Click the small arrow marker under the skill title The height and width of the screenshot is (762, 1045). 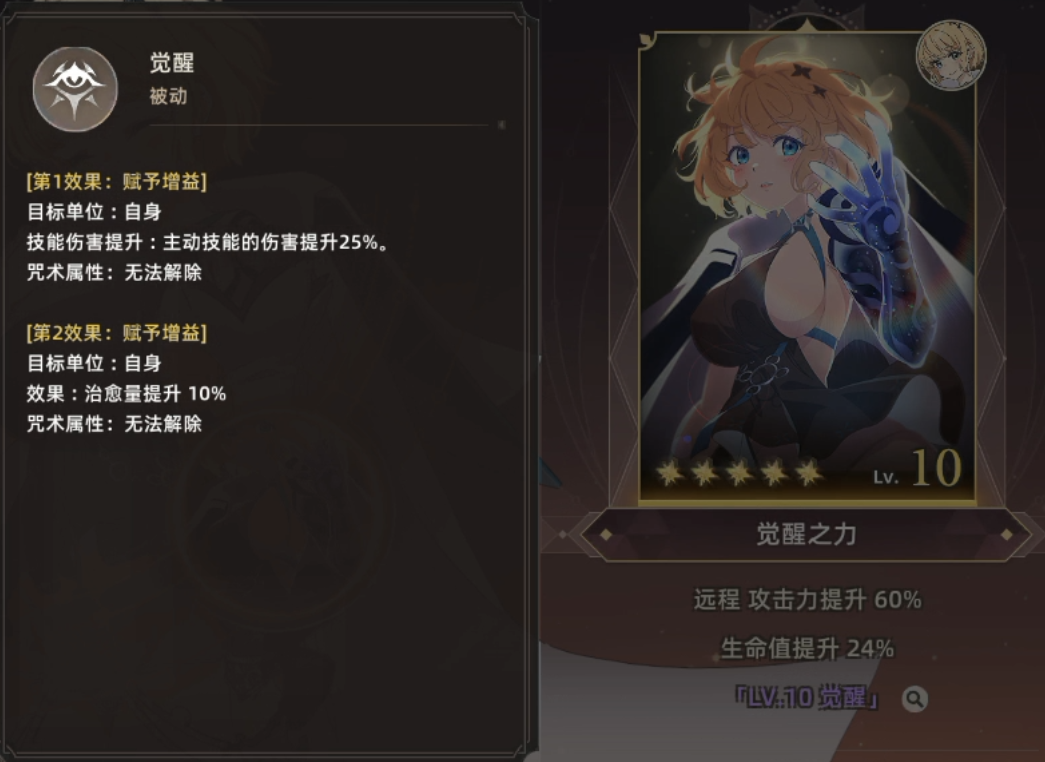point(501,125)
